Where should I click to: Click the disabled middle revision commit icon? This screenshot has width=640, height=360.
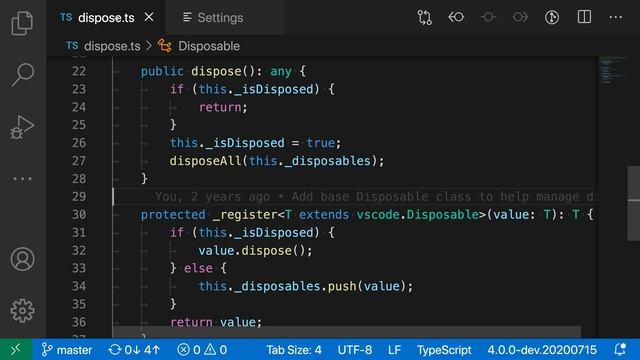coord(488,17)
